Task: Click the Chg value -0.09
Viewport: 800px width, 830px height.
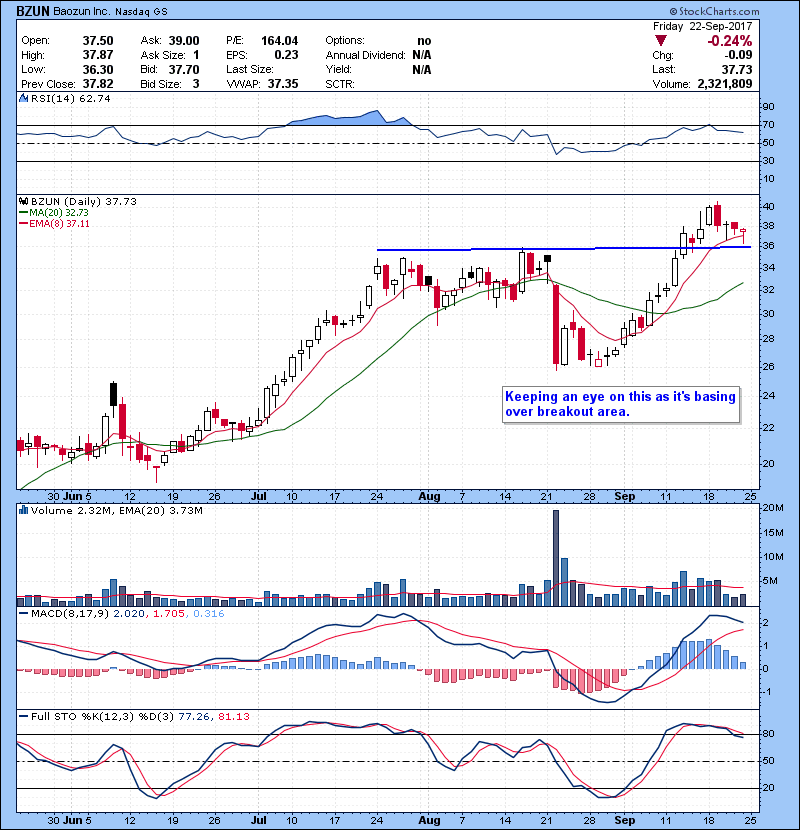Action: (x=738, y=55)
